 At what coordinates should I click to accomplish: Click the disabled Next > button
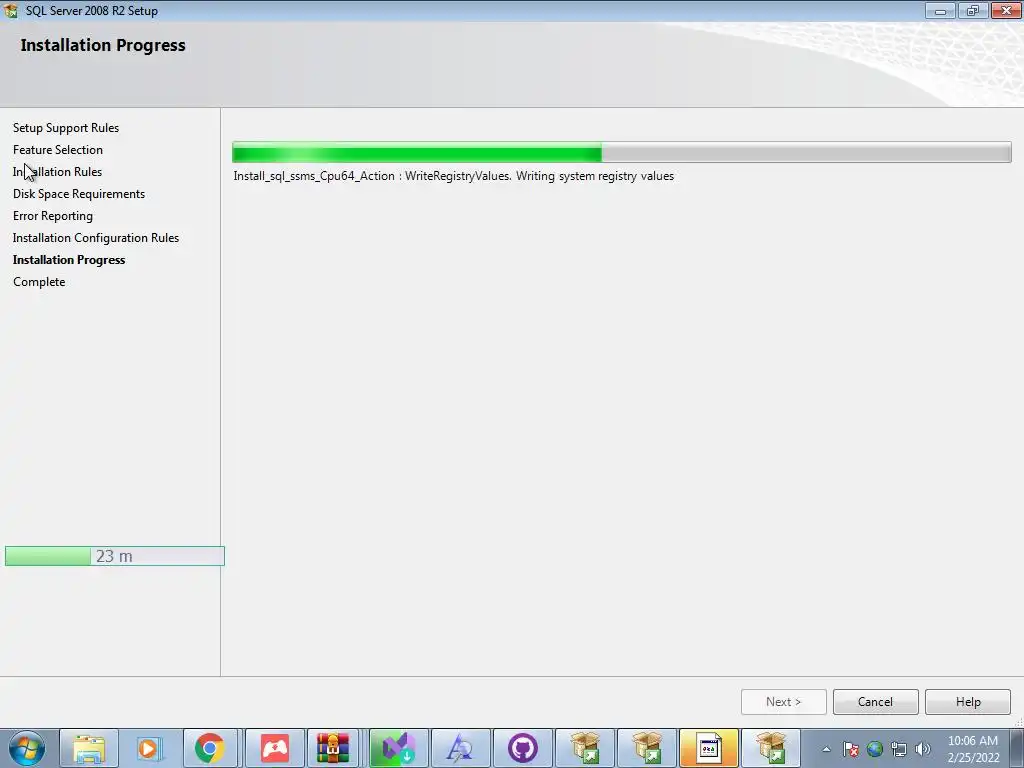784,701
